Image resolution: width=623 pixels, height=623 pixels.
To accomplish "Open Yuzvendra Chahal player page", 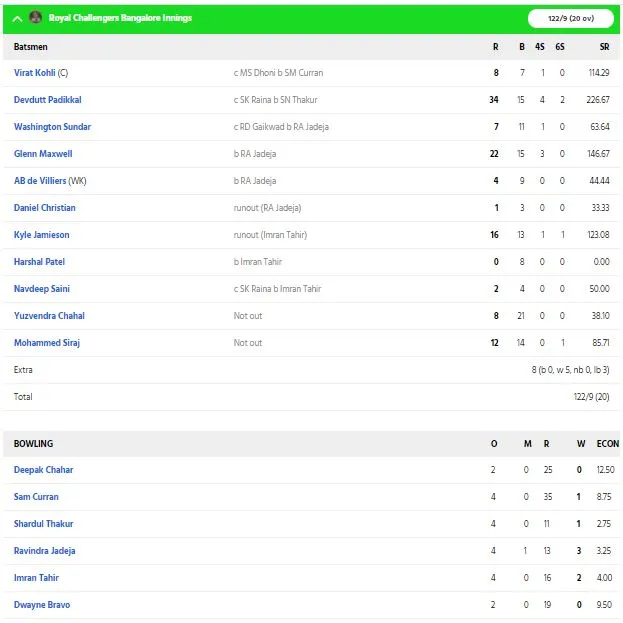I will [x=49, y=316].
